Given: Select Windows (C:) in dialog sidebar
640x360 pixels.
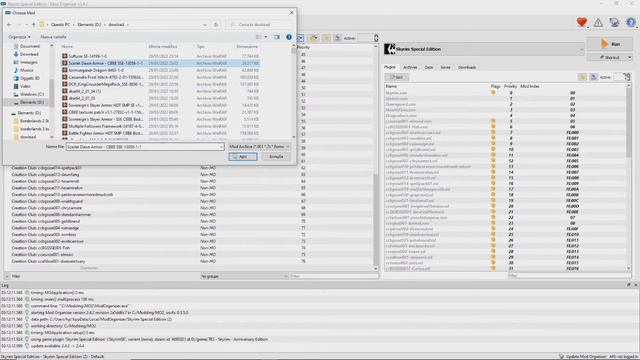Looking at the screenshot, I should [x=29, y=94].
